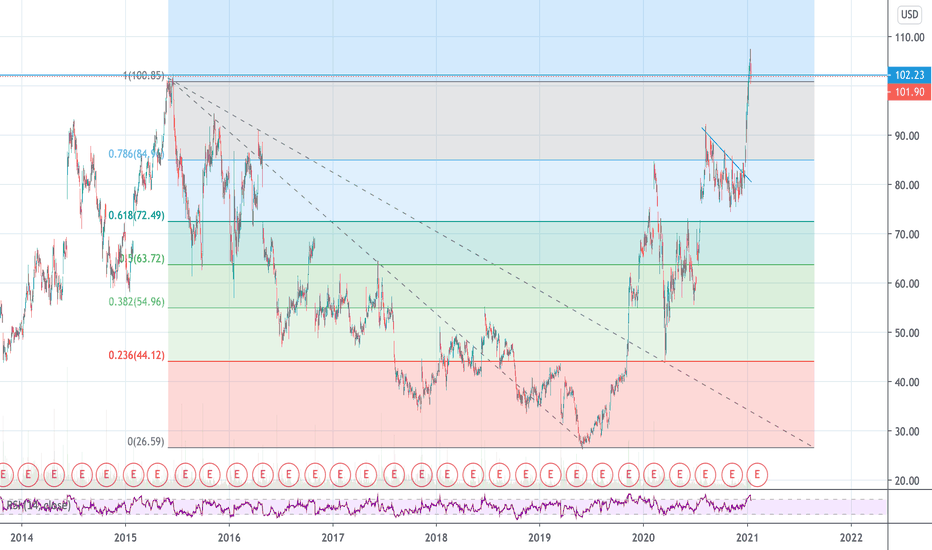Click the 2019 label on time axis
Screen dimensions: 932x550
click(x=540, y=538)
